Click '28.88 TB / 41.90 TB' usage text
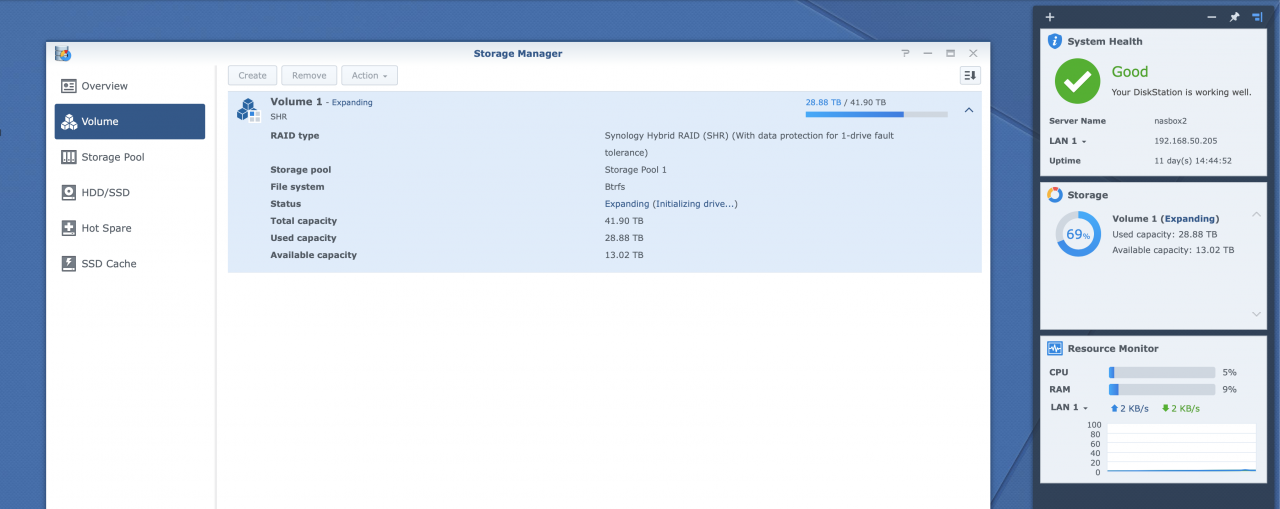The height and width of the screenshot is (509, 1280). (x=846, y=102)
